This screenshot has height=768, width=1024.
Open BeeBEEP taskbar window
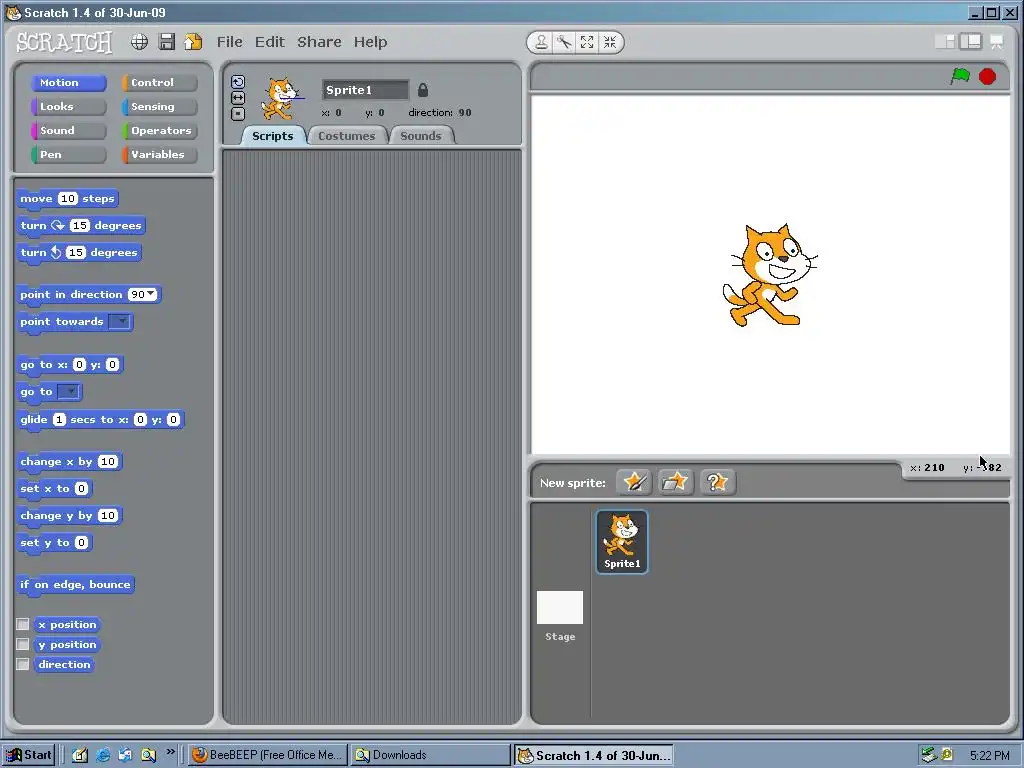click(x=267, y=755)
